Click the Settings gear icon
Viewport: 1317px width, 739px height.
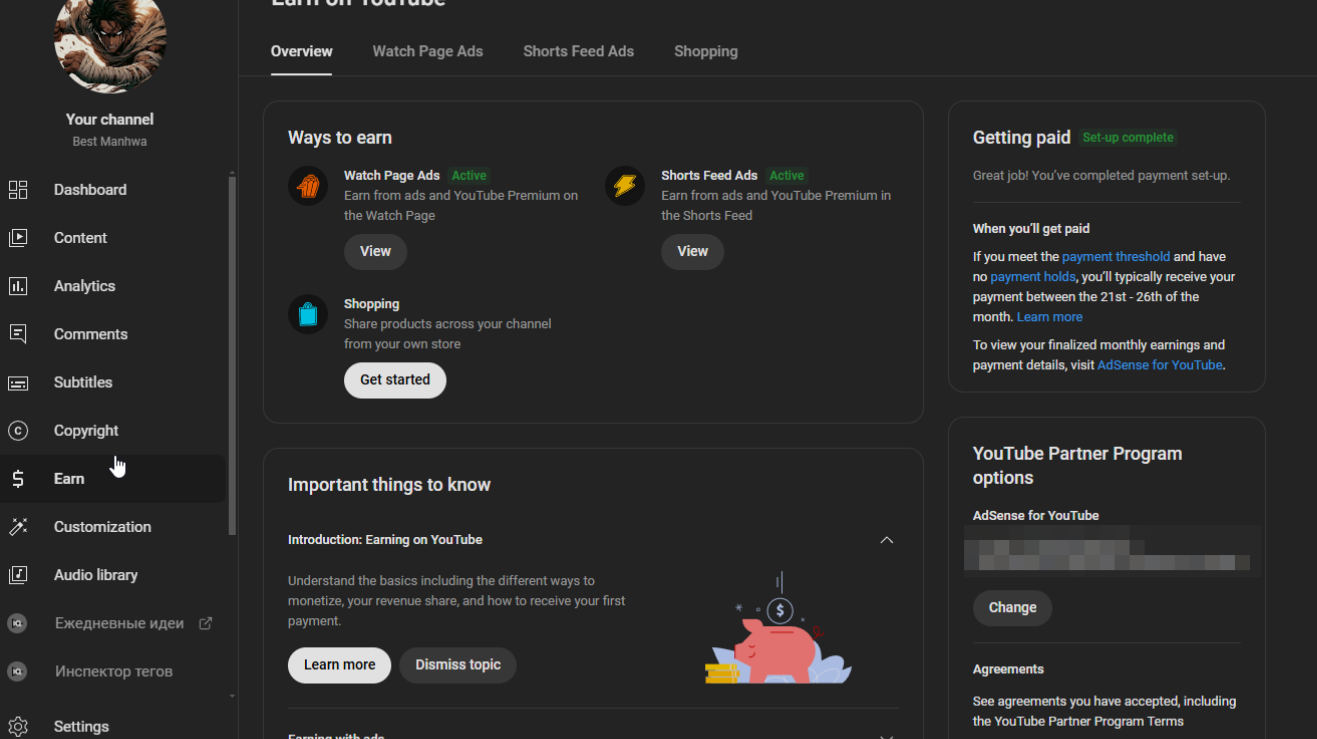pos(18,727)
